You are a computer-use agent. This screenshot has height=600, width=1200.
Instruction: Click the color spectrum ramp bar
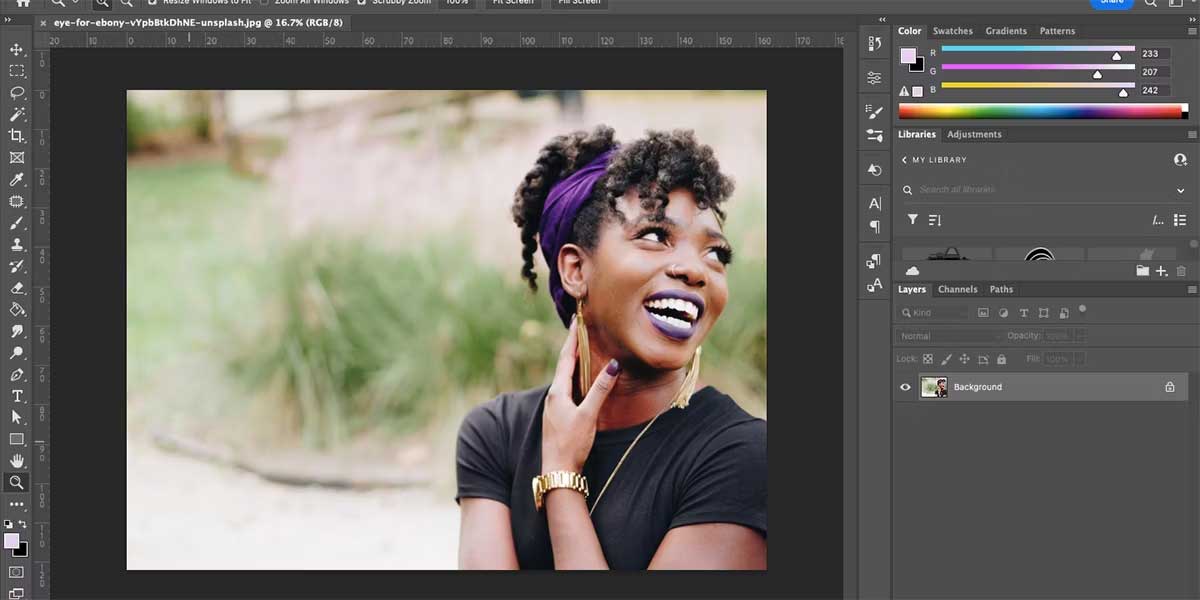point(1040,112)
